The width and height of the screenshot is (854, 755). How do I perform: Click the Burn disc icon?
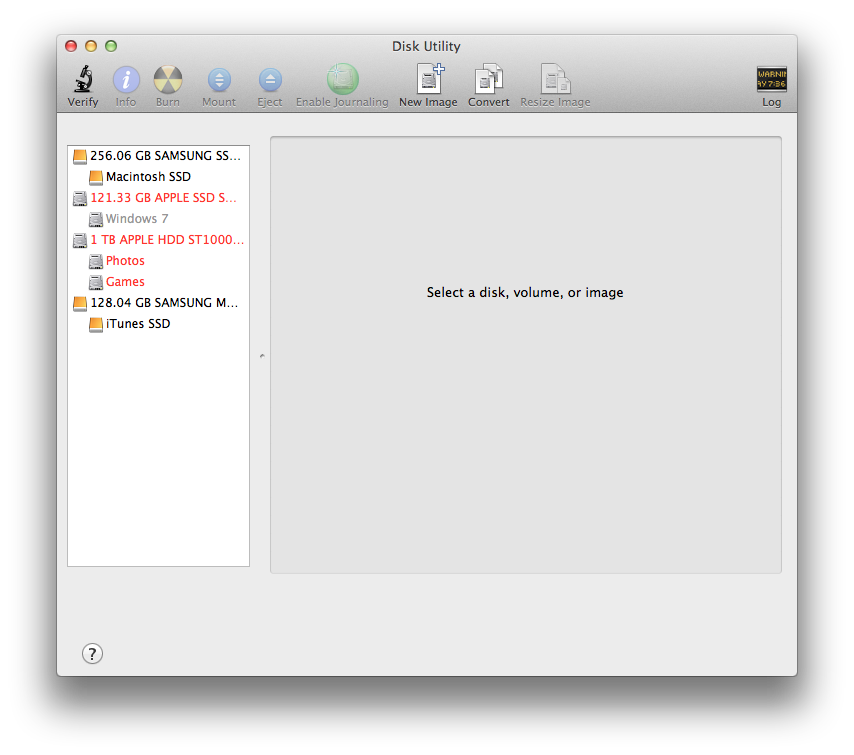point(168,80)
